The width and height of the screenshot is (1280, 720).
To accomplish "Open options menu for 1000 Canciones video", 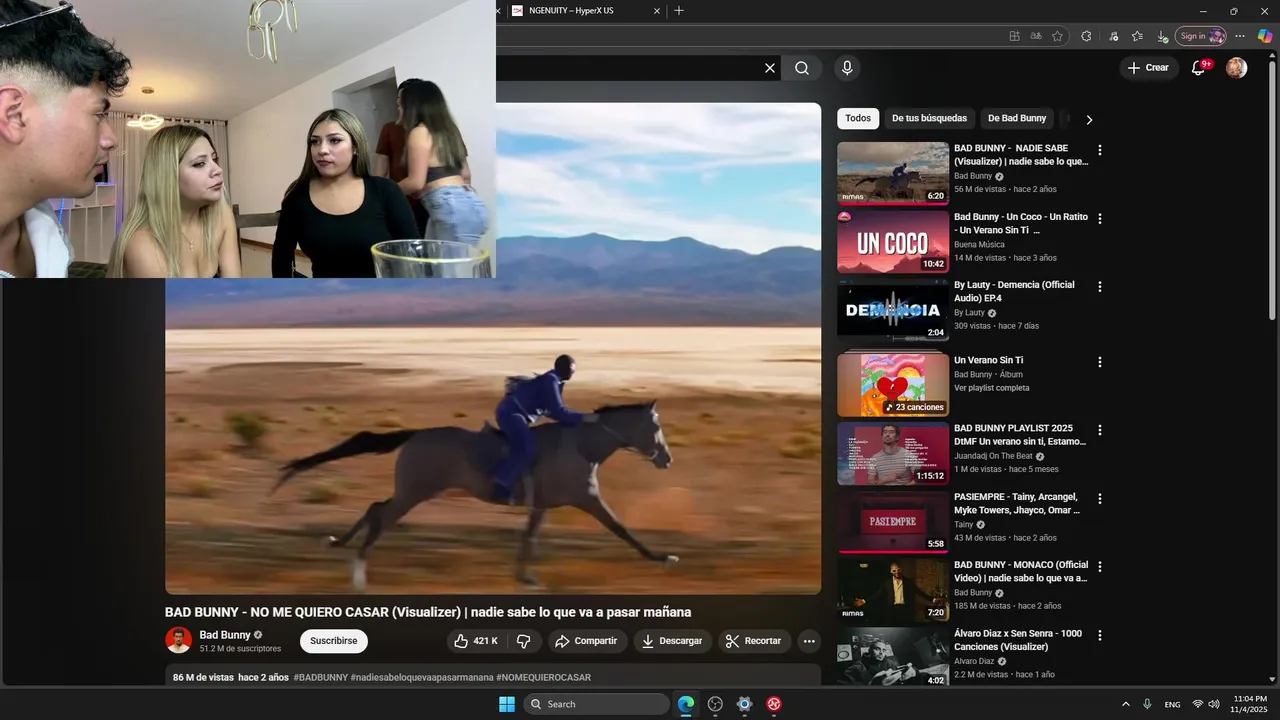I will coord(1100,635).
